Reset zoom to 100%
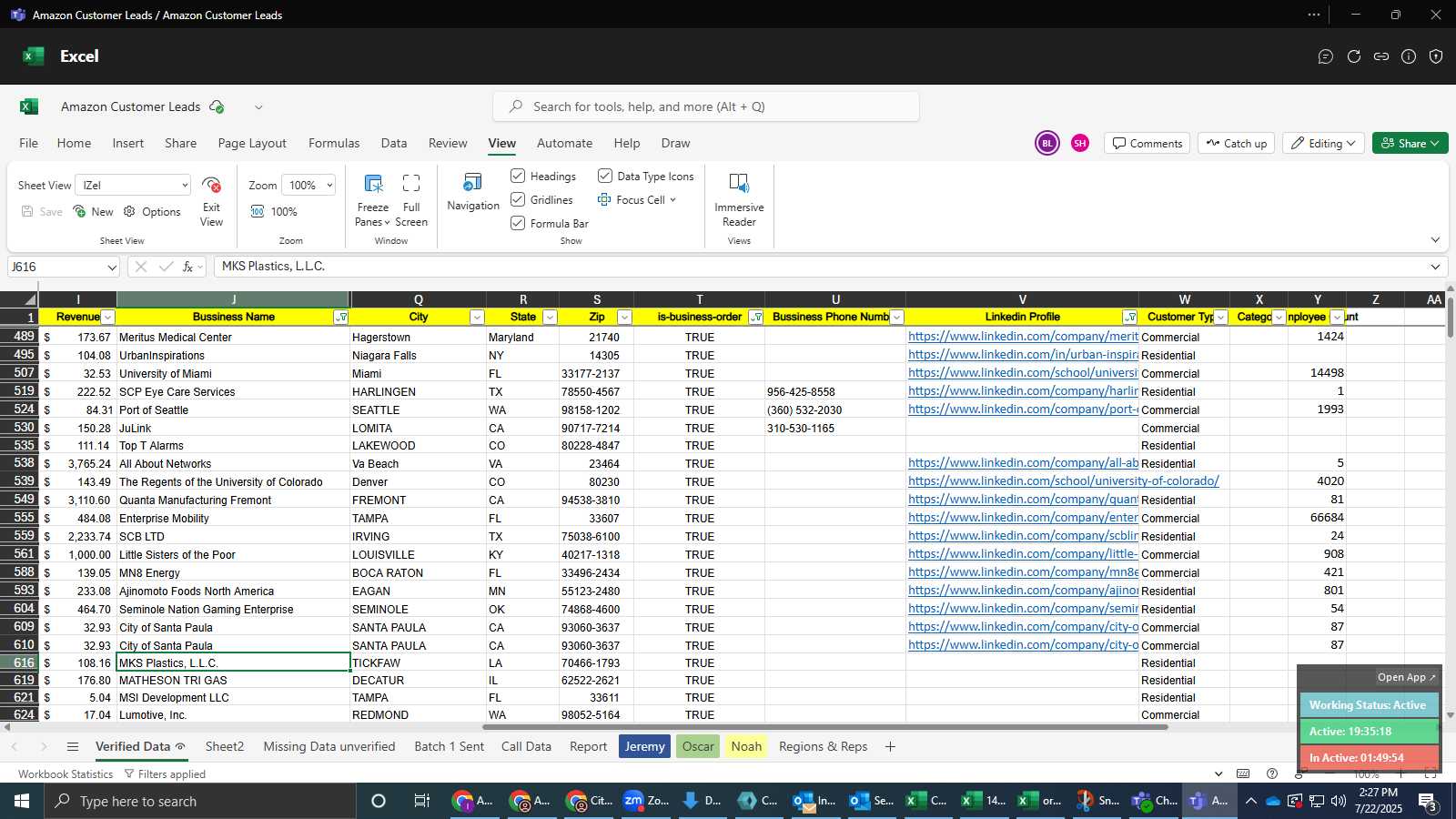 point(275,211)
